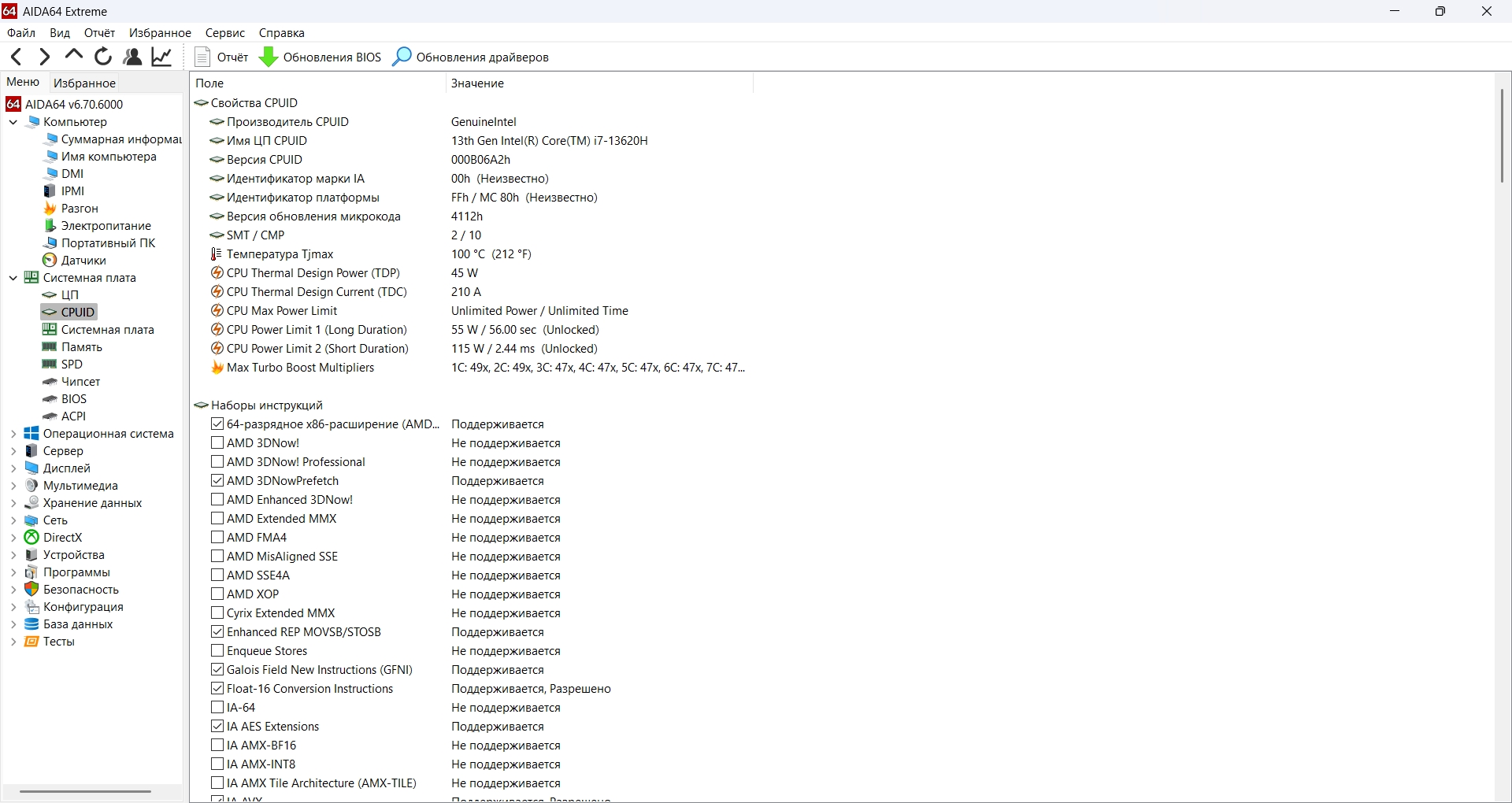Collapse the Компьютер tree node
The image size is (1512, 803).
click(13, 122)
